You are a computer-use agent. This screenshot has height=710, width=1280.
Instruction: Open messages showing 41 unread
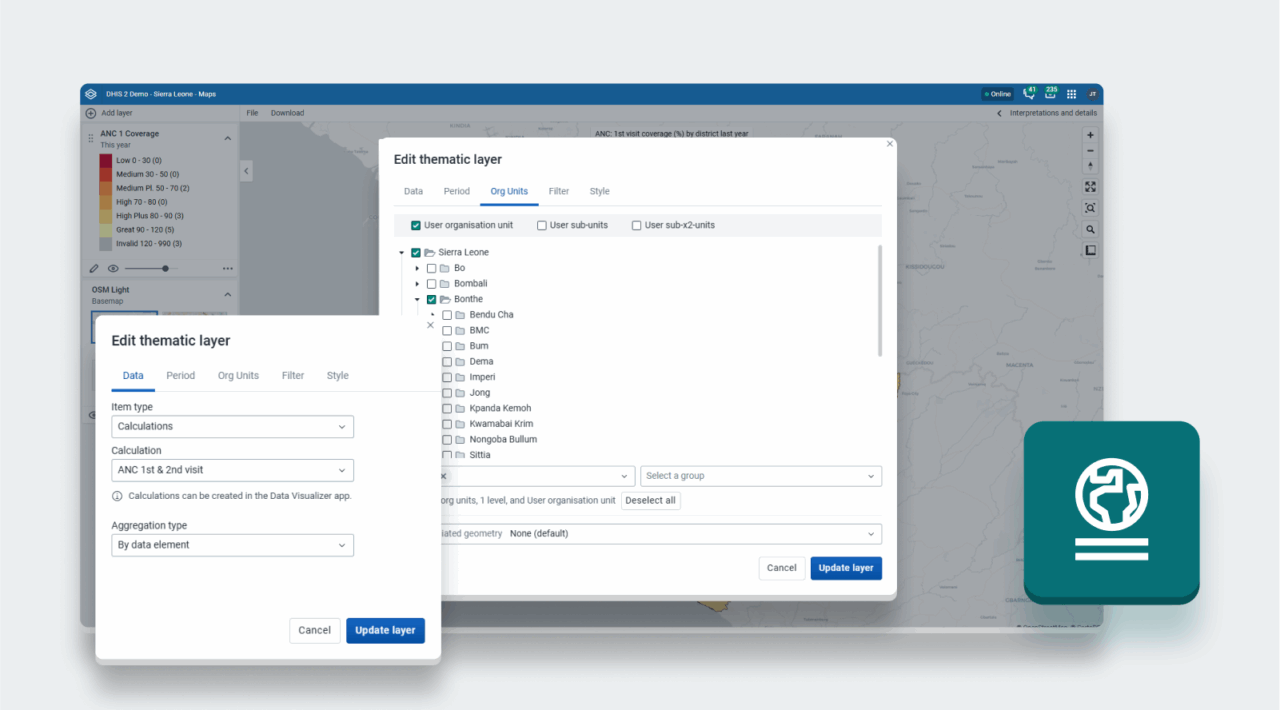click(1030, 93)
